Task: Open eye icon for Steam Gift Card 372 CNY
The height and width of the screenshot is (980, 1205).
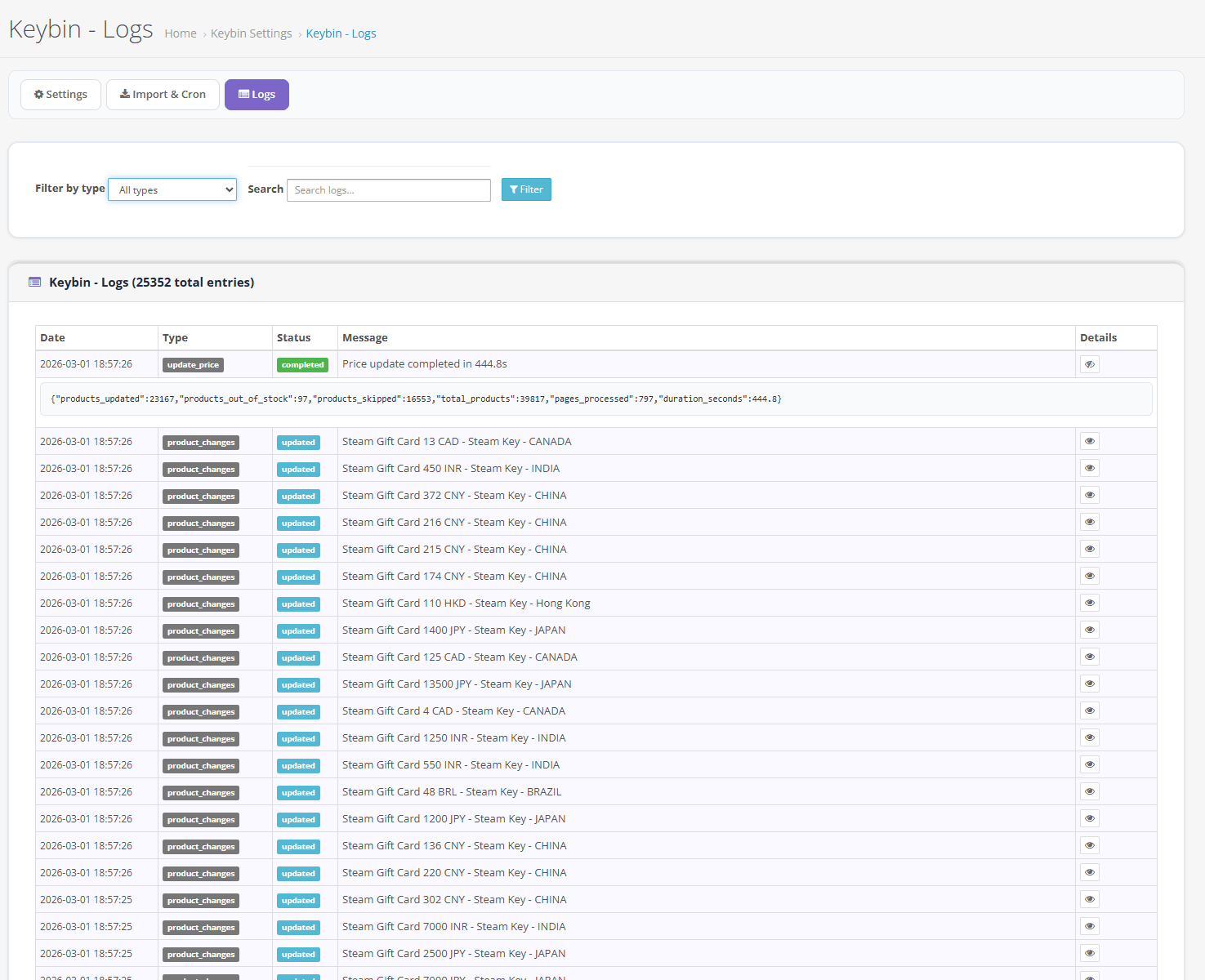Action: [1089, 496]
